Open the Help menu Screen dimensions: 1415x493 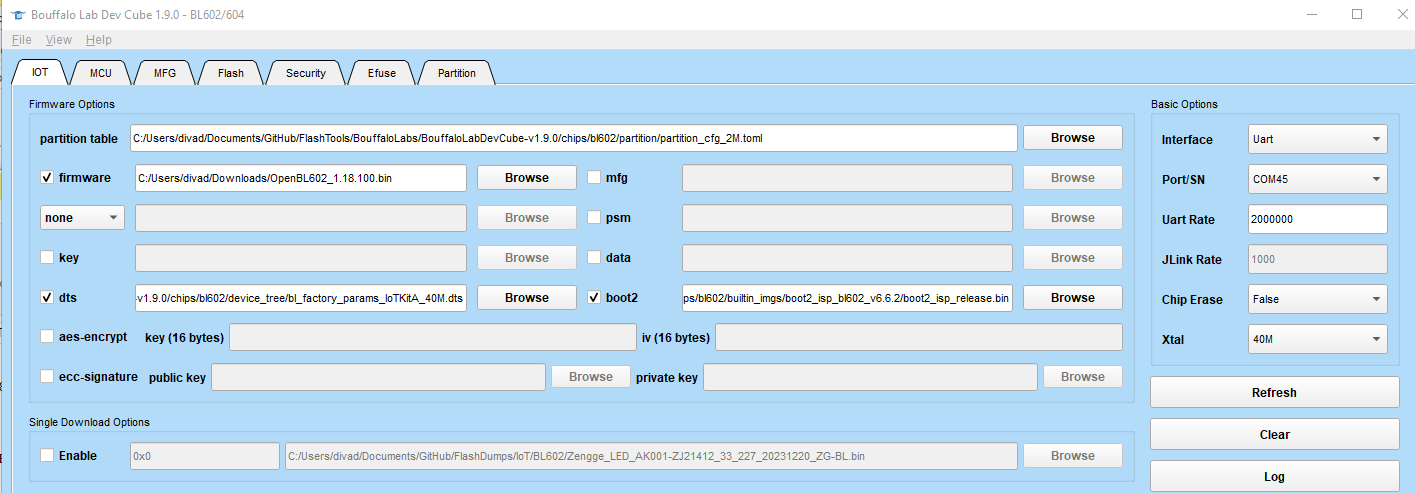[x=99, y=40]
